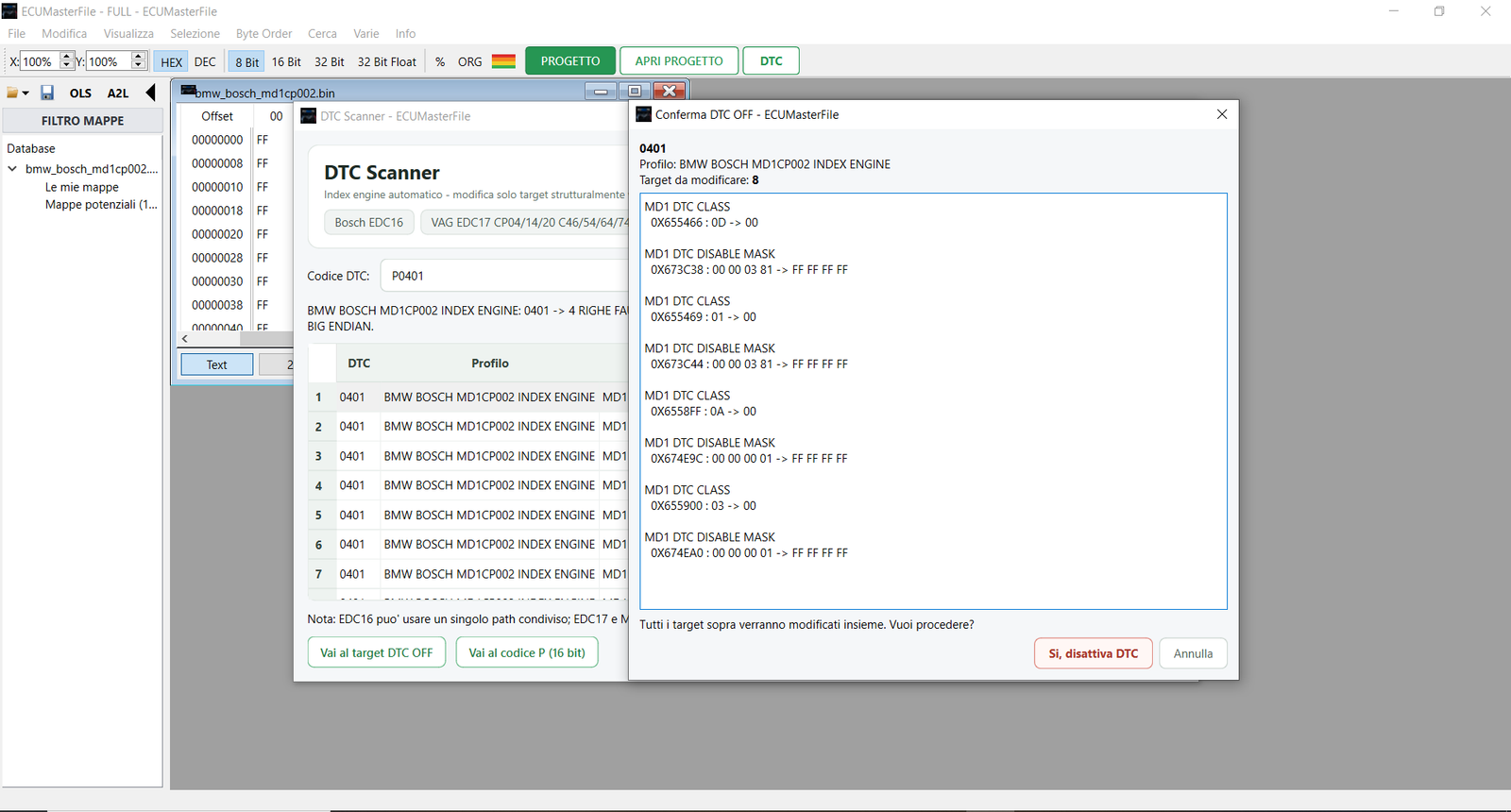Click the ECUMasterFile app icon in title bar

click(x=9, y=11)
